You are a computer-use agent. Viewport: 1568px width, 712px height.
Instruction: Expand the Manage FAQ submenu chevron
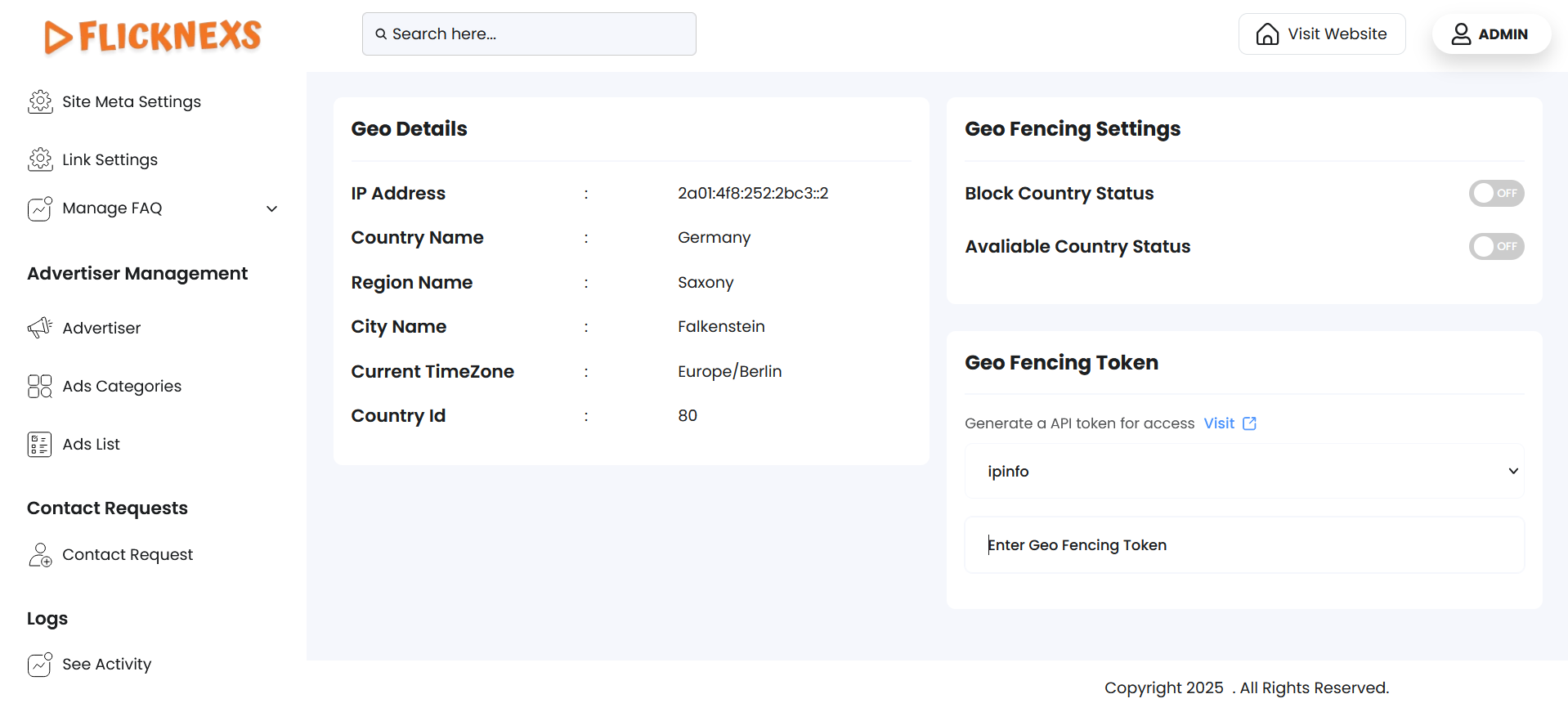(272, 209)
